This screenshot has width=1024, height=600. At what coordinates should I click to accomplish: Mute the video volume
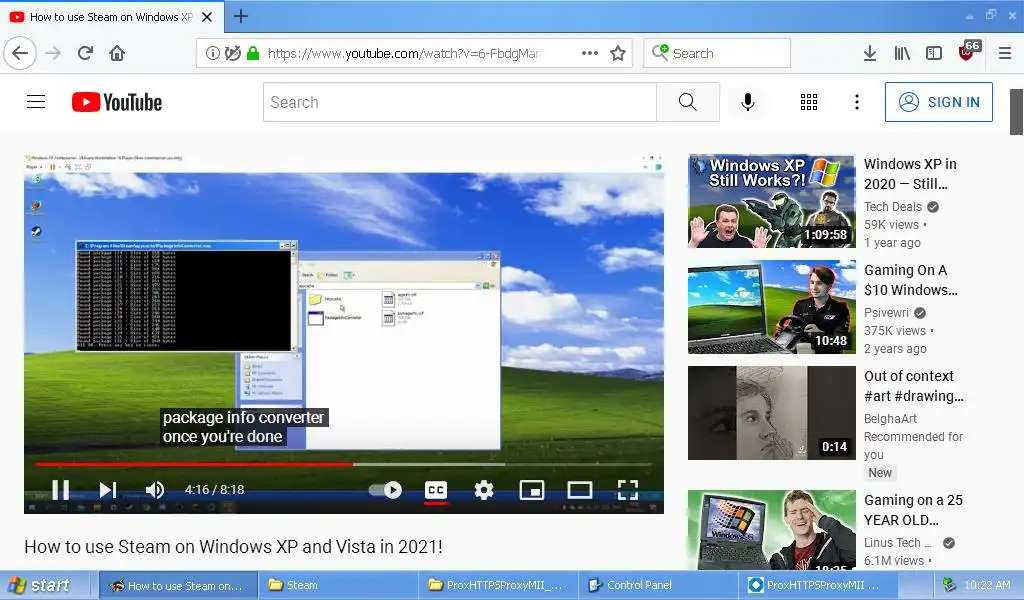point(155,490)
